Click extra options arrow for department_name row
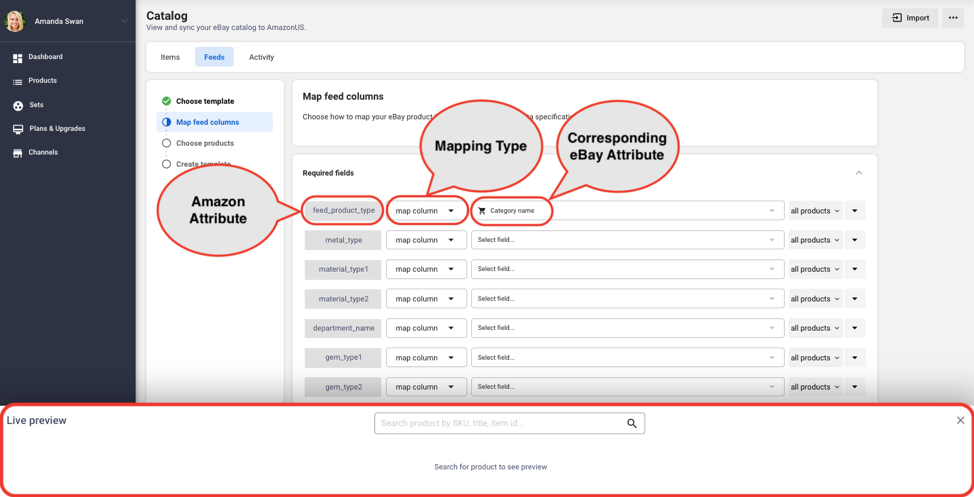The width and height of the screenshot is (974, 497). pyautogui.click(x=855, y=328)
